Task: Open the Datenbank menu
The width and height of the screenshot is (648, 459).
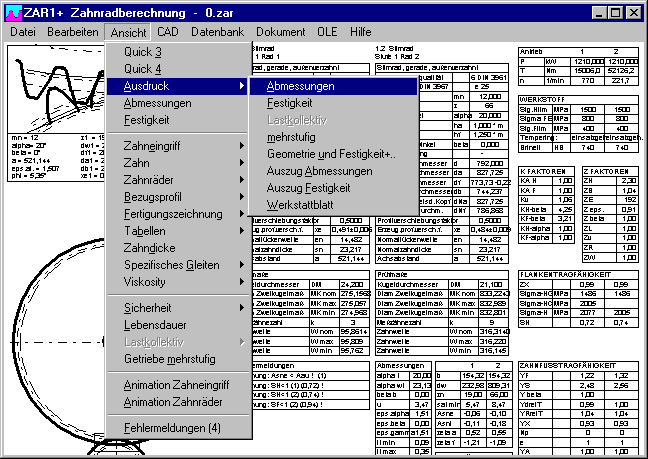Action: coord(217,32)
